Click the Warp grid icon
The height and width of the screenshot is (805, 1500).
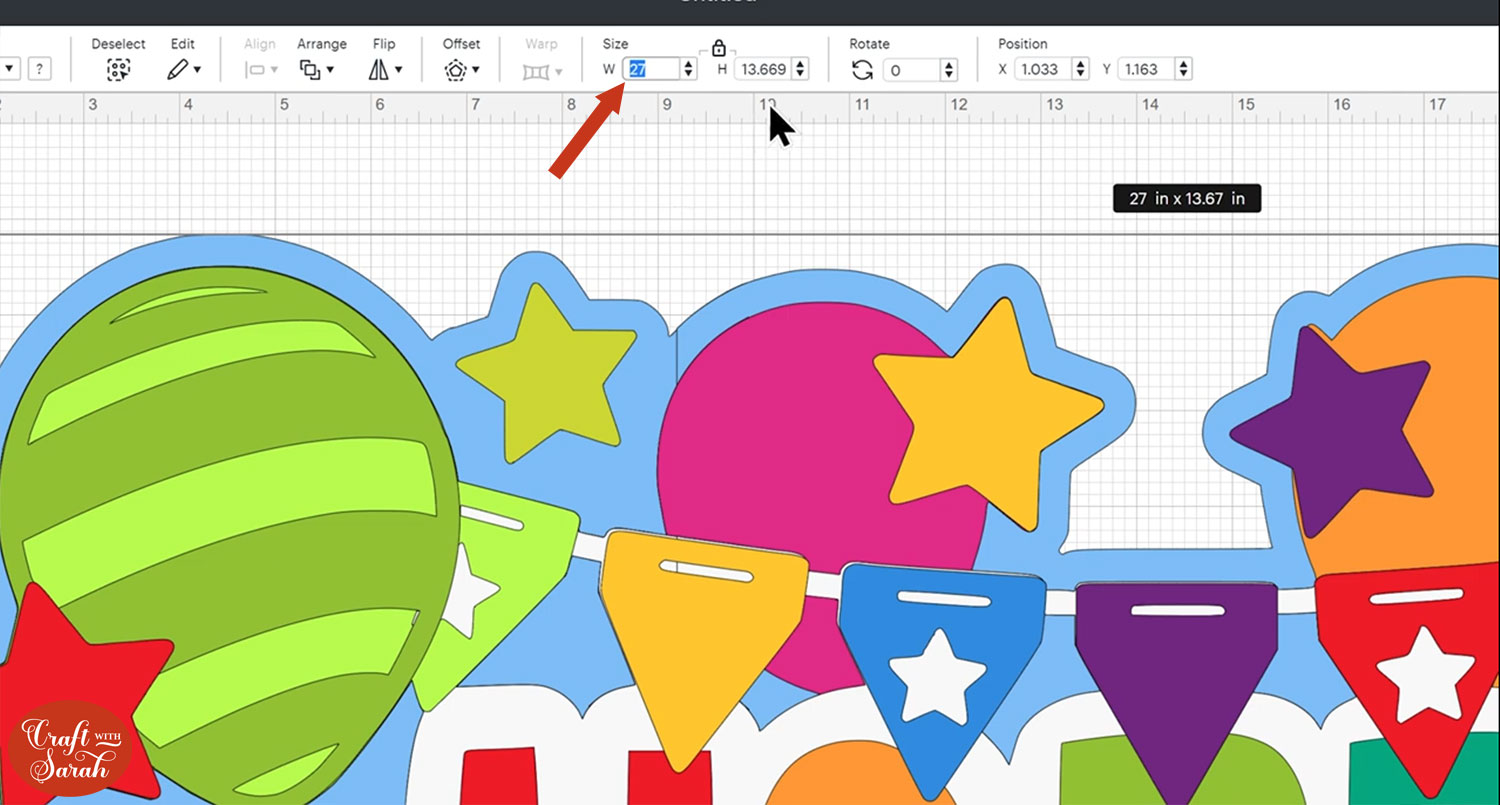(535, 71)
